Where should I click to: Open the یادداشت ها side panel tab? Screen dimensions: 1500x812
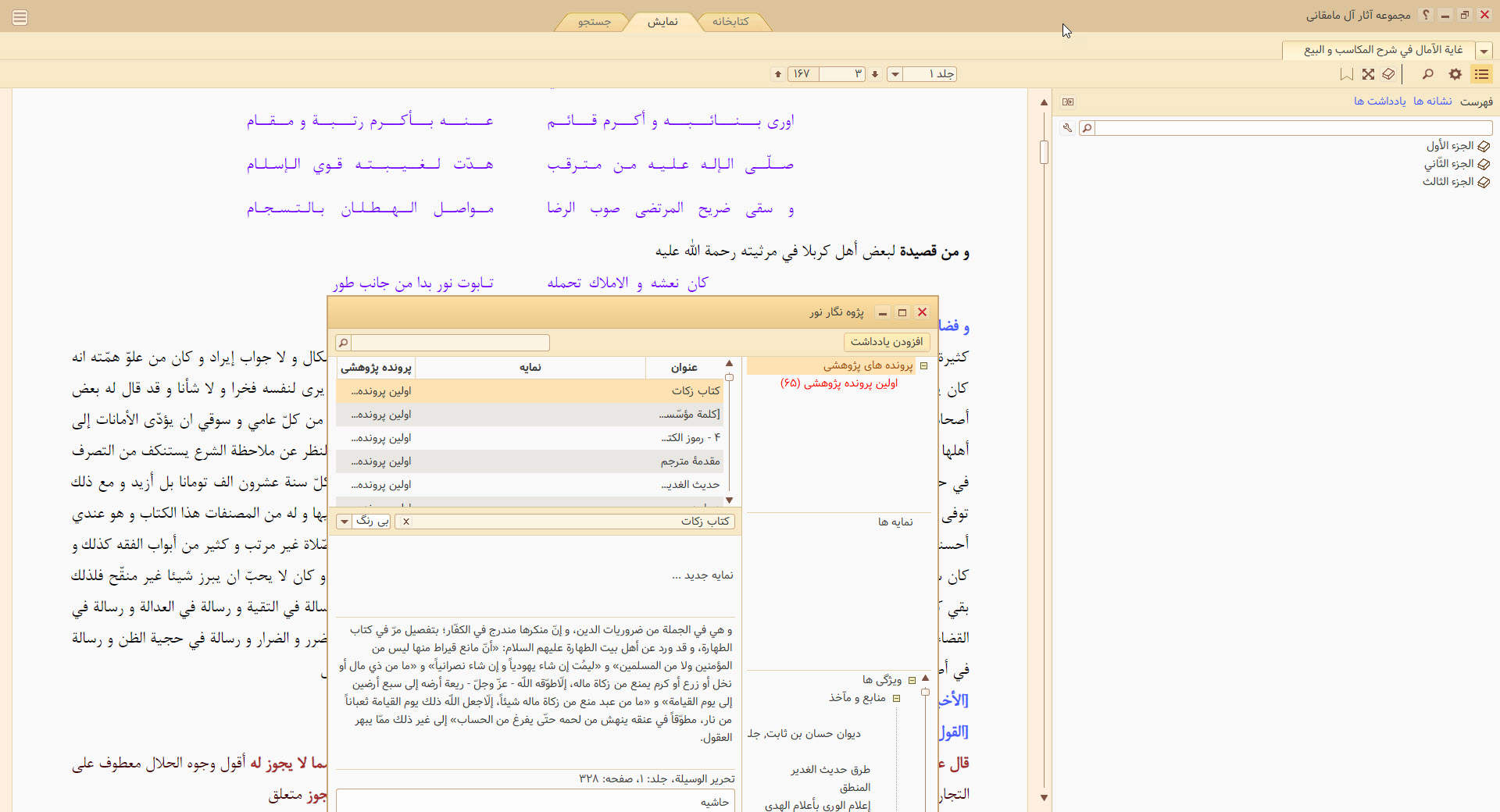tap(1380, 101)
